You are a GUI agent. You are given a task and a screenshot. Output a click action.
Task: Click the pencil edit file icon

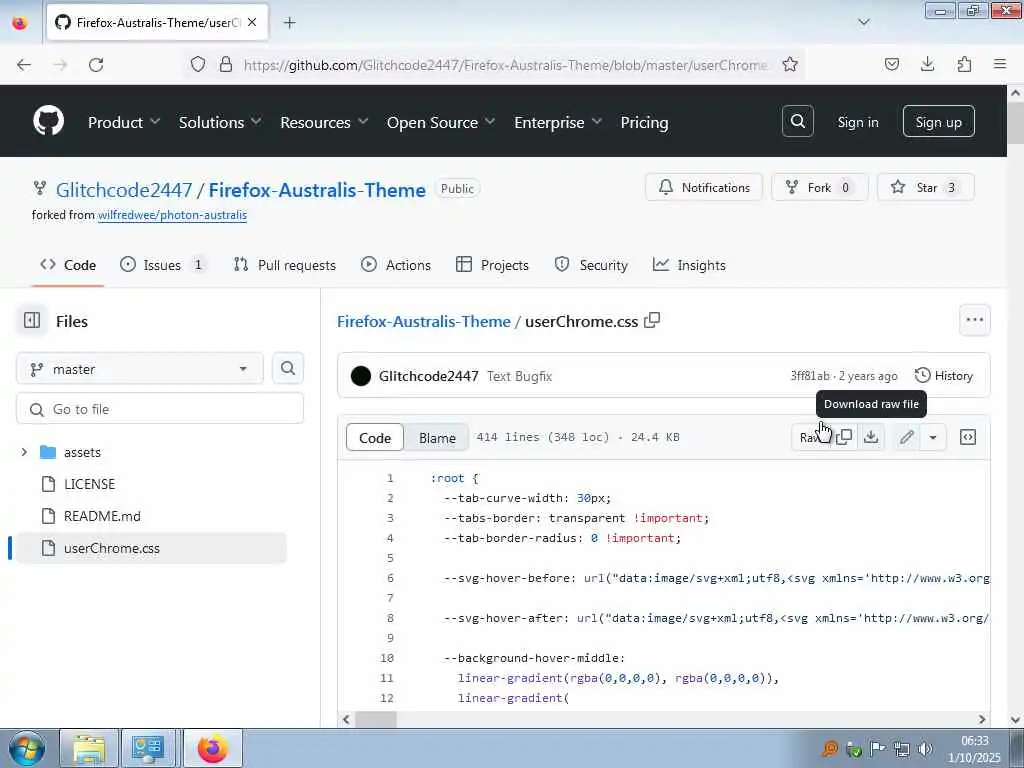tap(906, 437)
